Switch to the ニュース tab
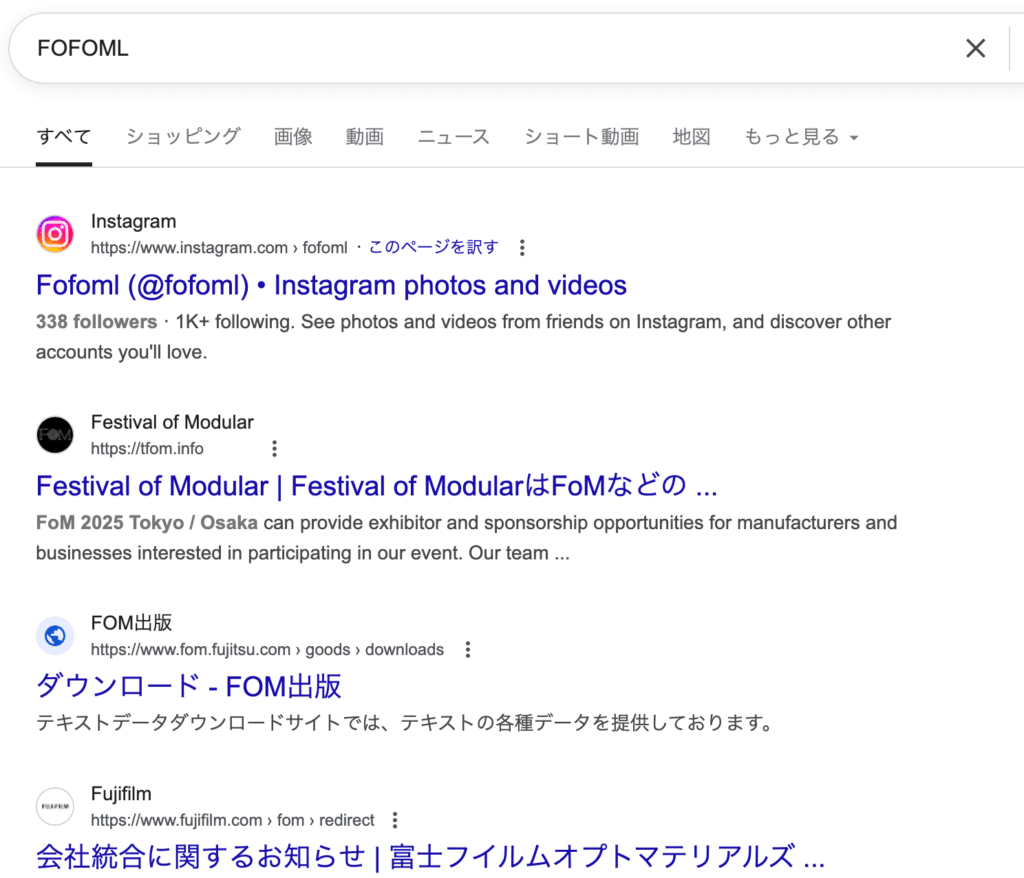Viewport: 1024px width, 878px height. coord(453,137)
